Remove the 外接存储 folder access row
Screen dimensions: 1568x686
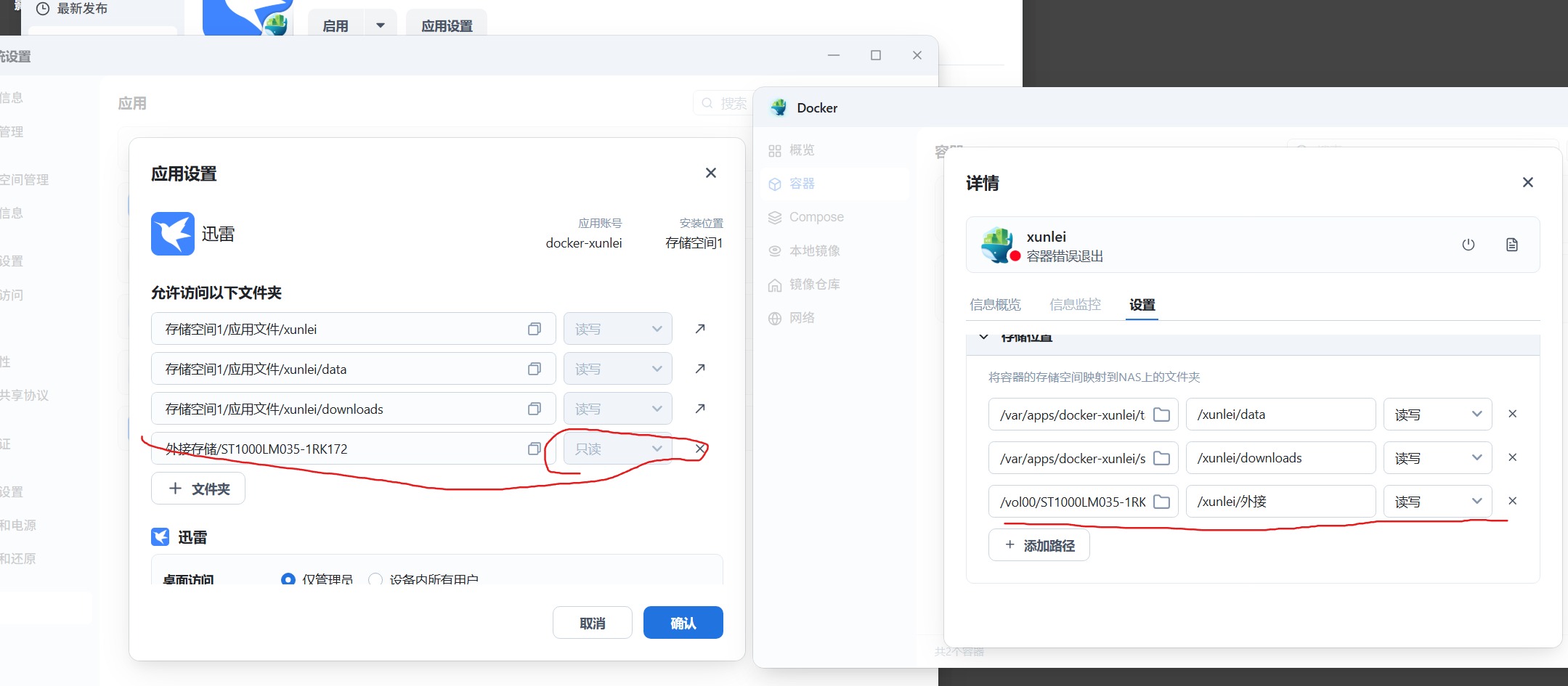tap(700, 449)
